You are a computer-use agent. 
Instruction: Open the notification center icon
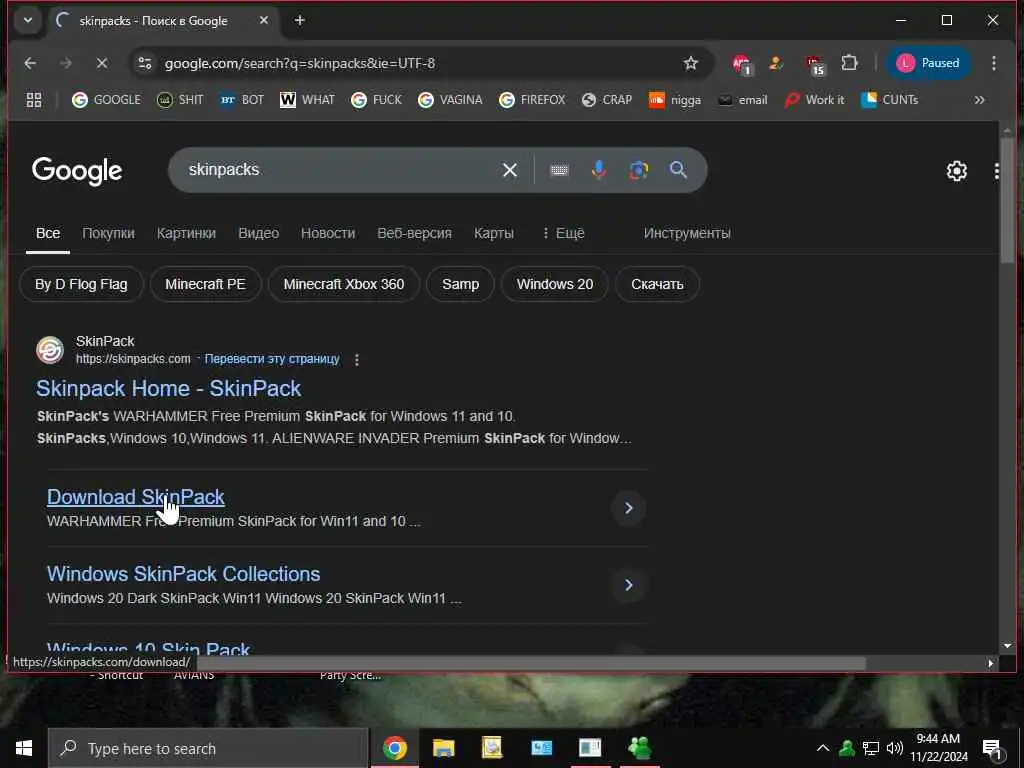[x=993, y=749]
